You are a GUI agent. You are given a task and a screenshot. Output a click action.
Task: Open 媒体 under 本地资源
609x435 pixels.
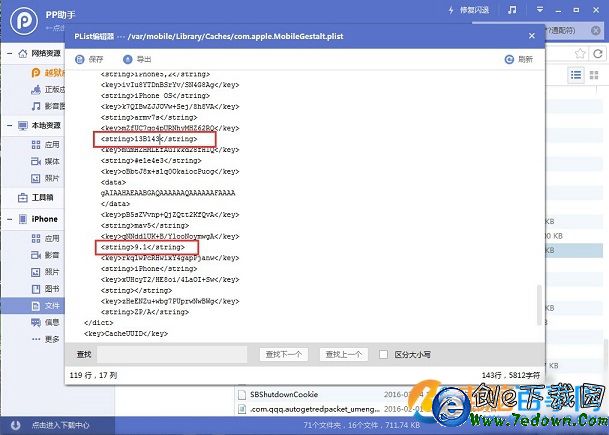tap(45, 161)
